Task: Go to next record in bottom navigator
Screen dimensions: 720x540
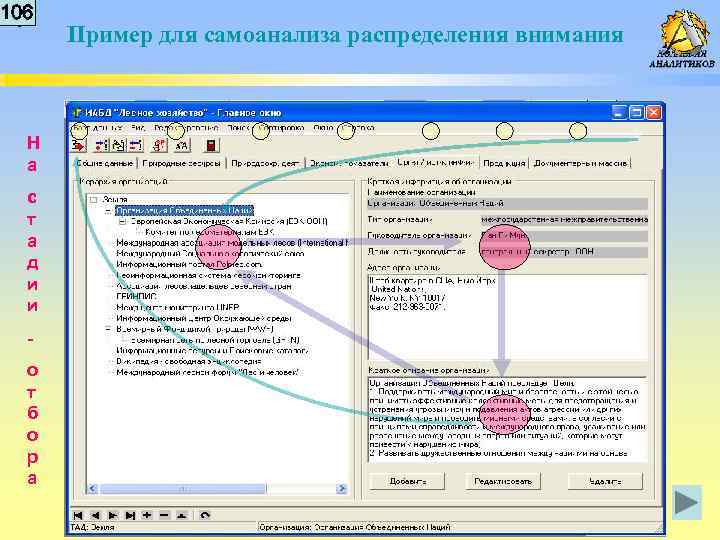Action: coord(112,515)
